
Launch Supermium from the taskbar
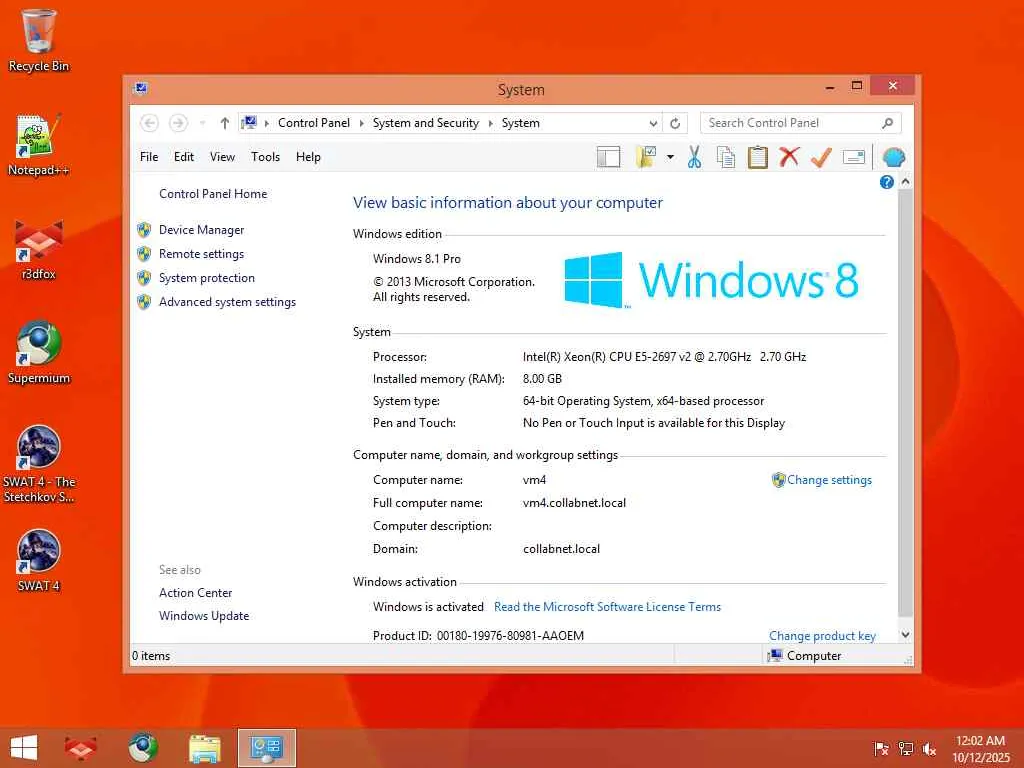click(x=143, y=748)
